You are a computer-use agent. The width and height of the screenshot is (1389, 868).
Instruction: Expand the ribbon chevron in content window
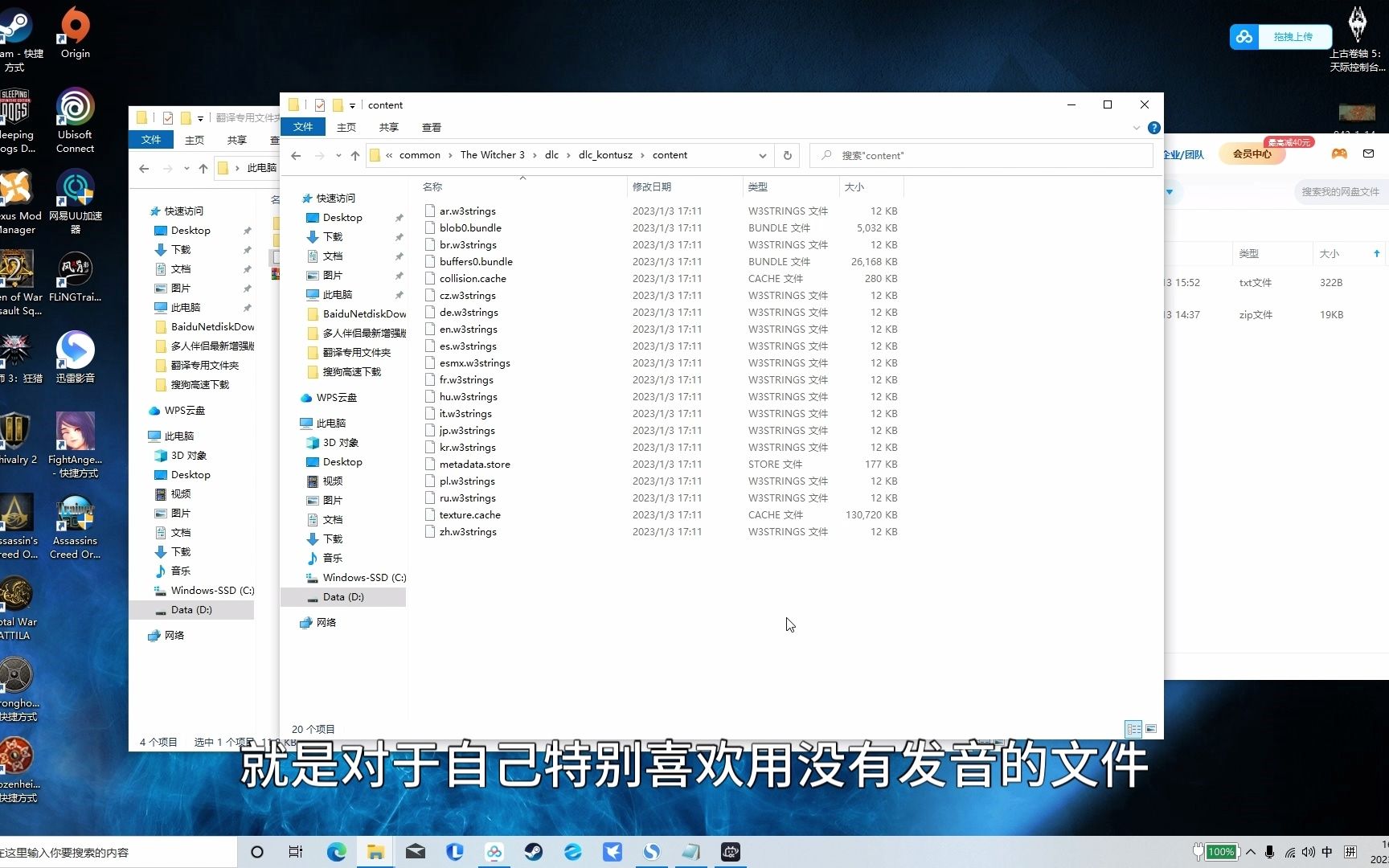point(1137,128)
